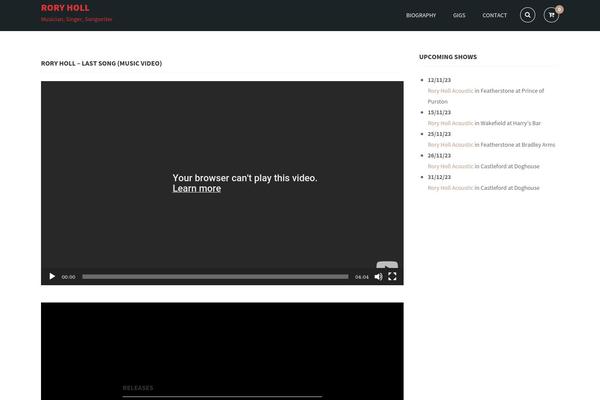Open Rory Holl Acoustic link for 31/12/23 show
Screen dimensions: 600x400
(450, 188)
